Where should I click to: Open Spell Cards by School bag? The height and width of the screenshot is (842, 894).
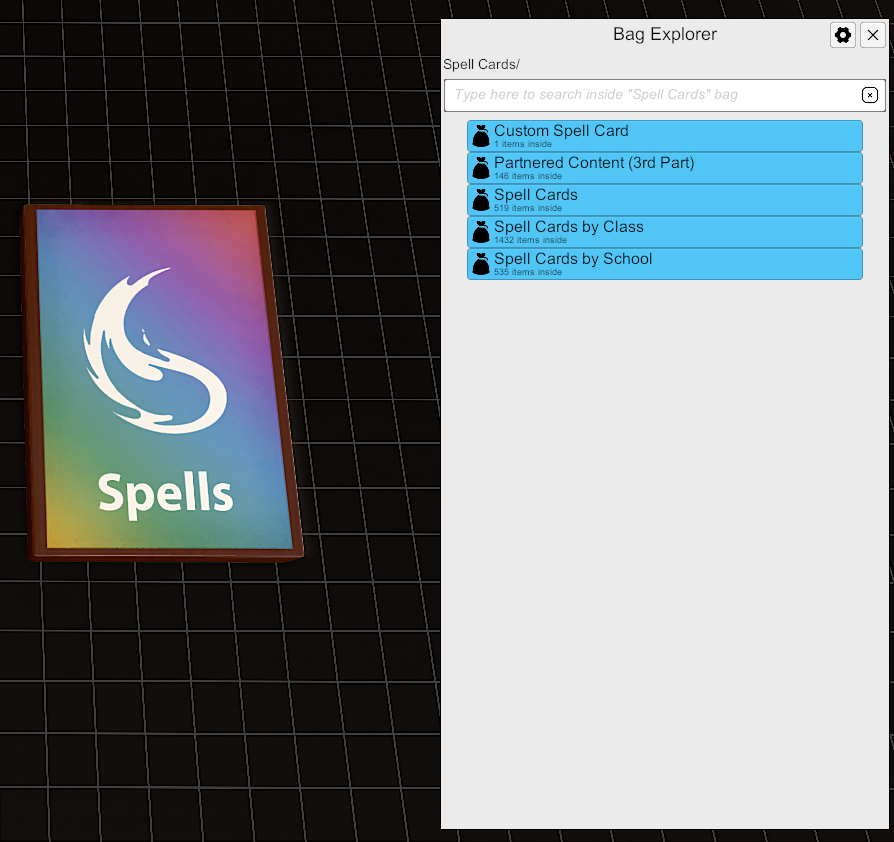pos(664,263)
